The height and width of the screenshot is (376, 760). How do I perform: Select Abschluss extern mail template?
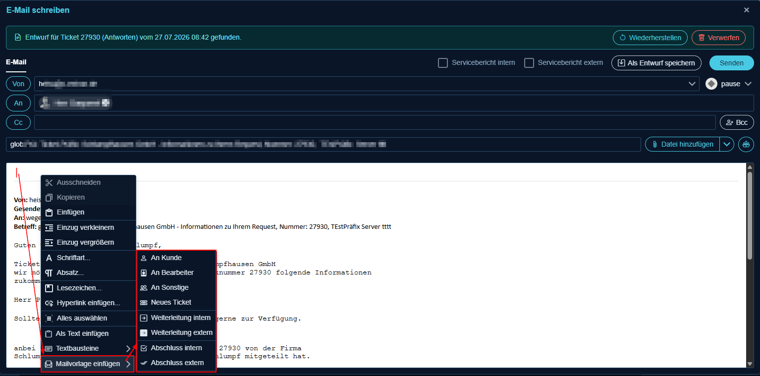(176, 363)
